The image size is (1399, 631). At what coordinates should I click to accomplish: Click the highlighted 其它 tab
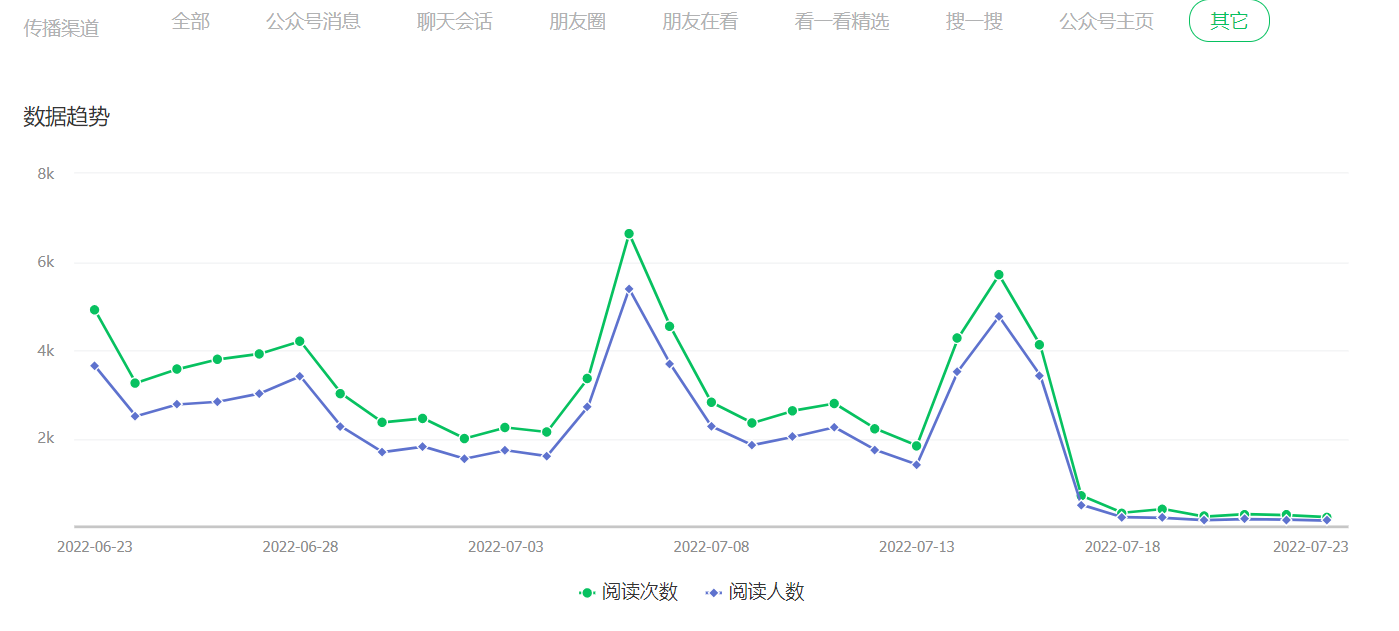(x=1229, y=21)
